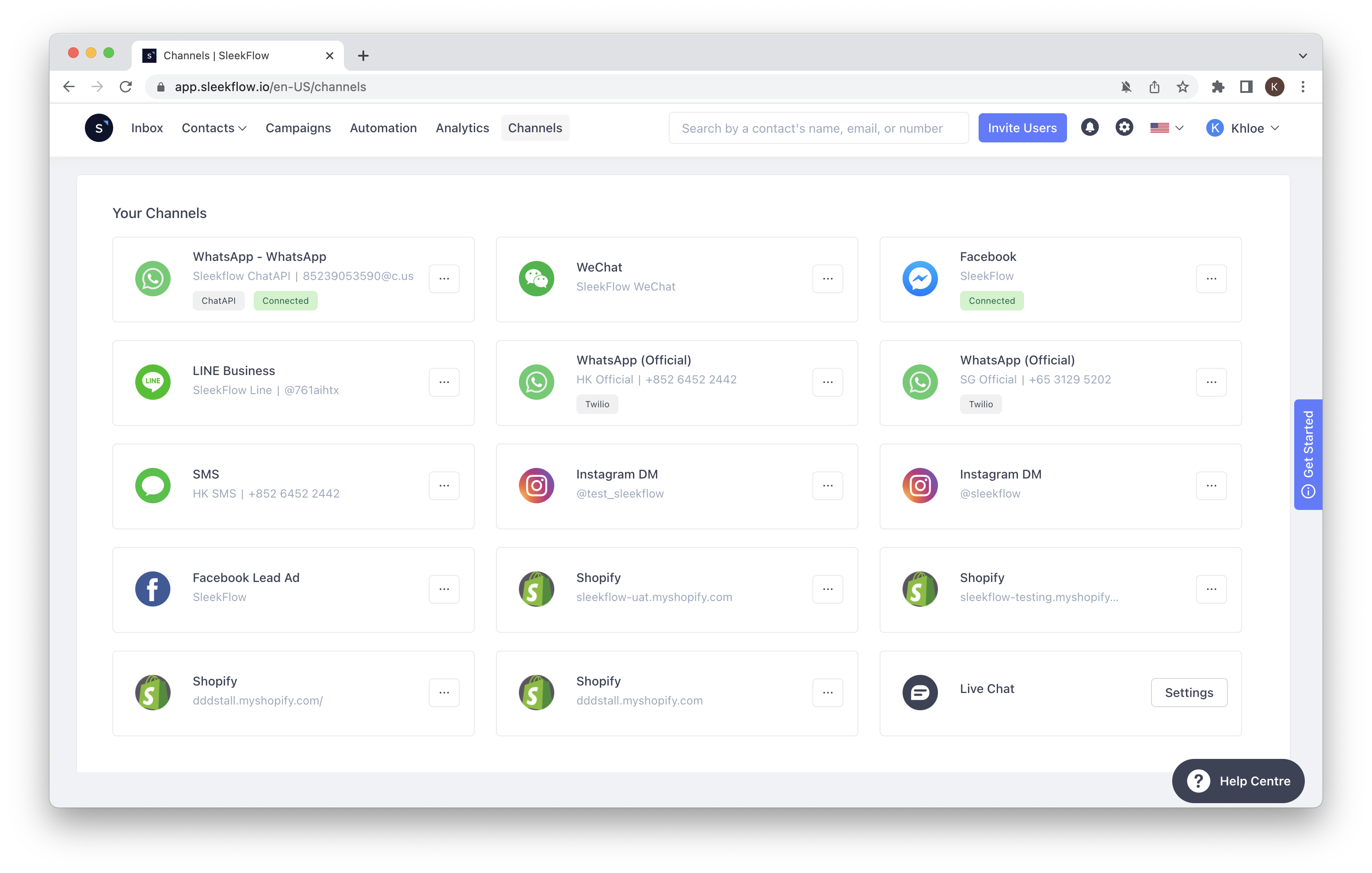Click the Invite Users button

pos(1022,128)
